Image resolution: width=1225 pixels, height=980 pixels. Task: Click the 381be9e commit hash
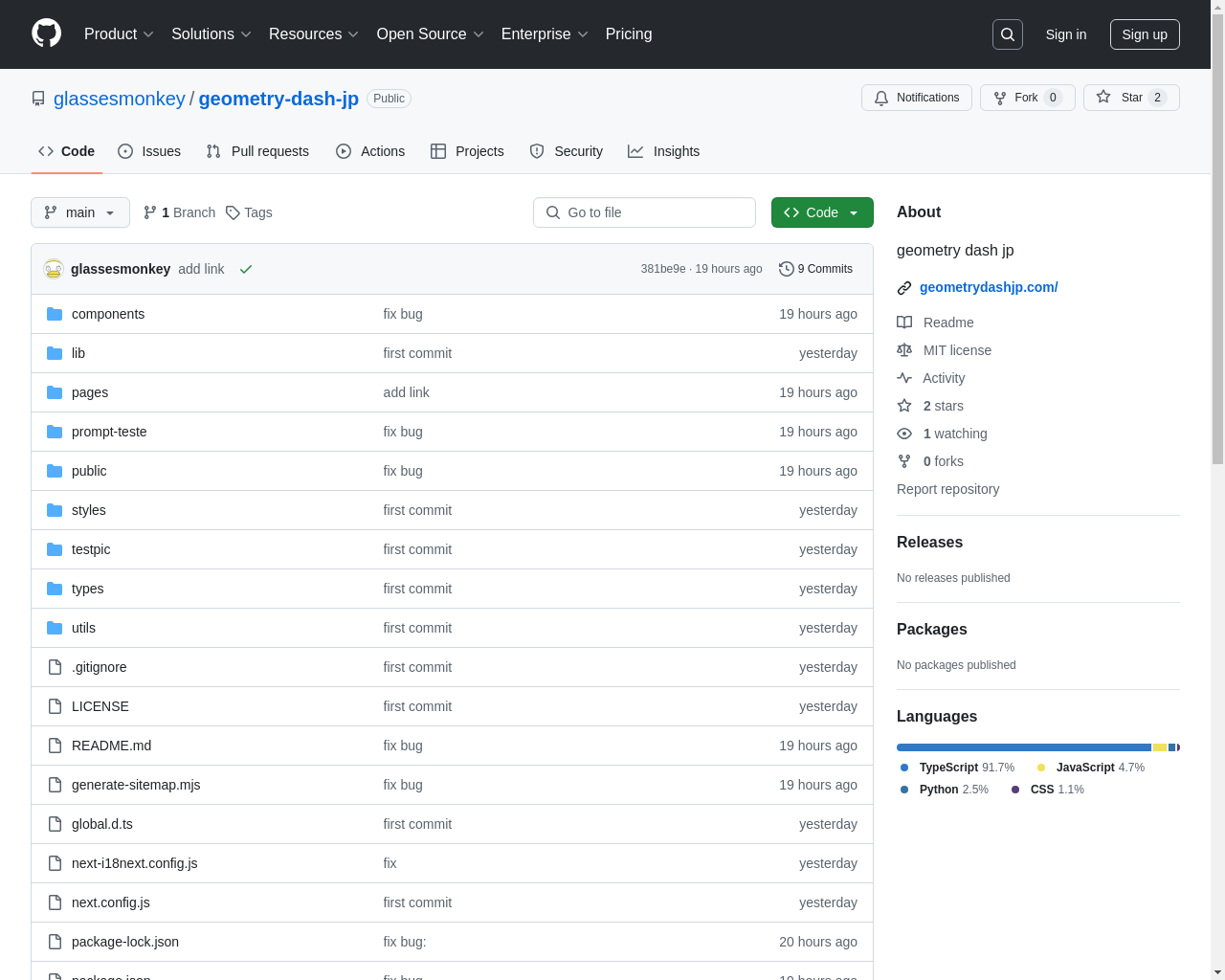pyautogui.click(x=663, y=269)
